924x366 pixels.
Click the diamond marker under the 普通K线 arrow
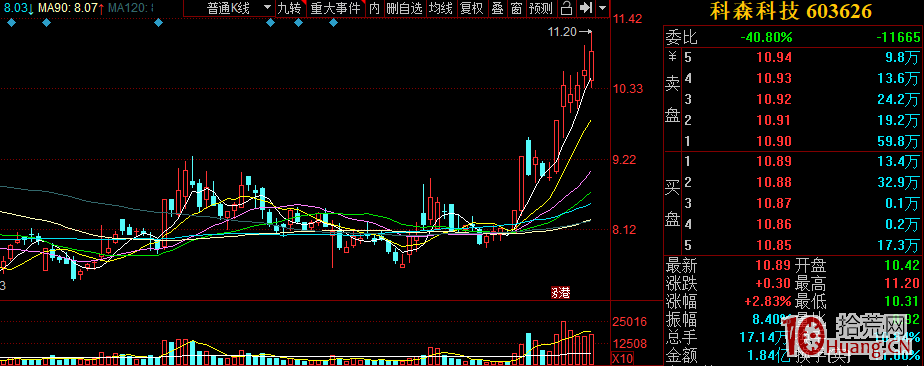[x=270, y=22]
